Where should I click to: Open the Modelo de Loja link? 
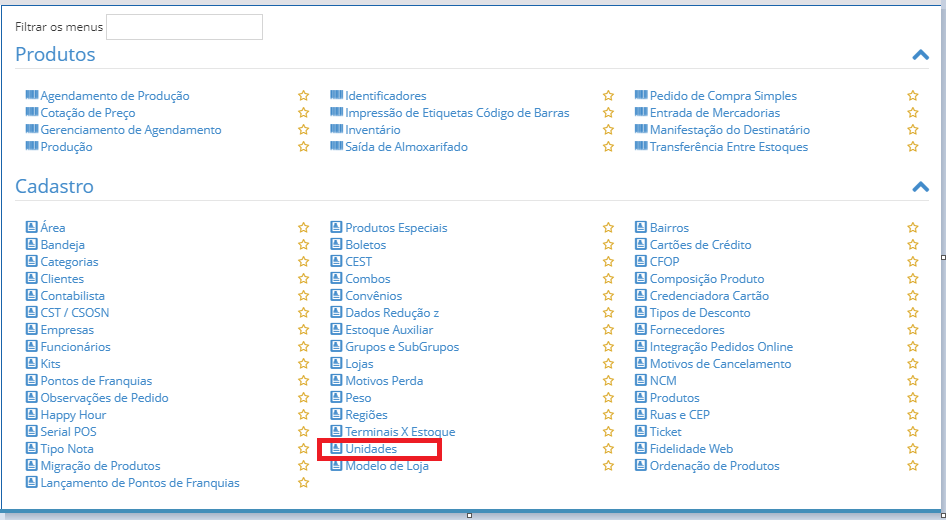387,466
